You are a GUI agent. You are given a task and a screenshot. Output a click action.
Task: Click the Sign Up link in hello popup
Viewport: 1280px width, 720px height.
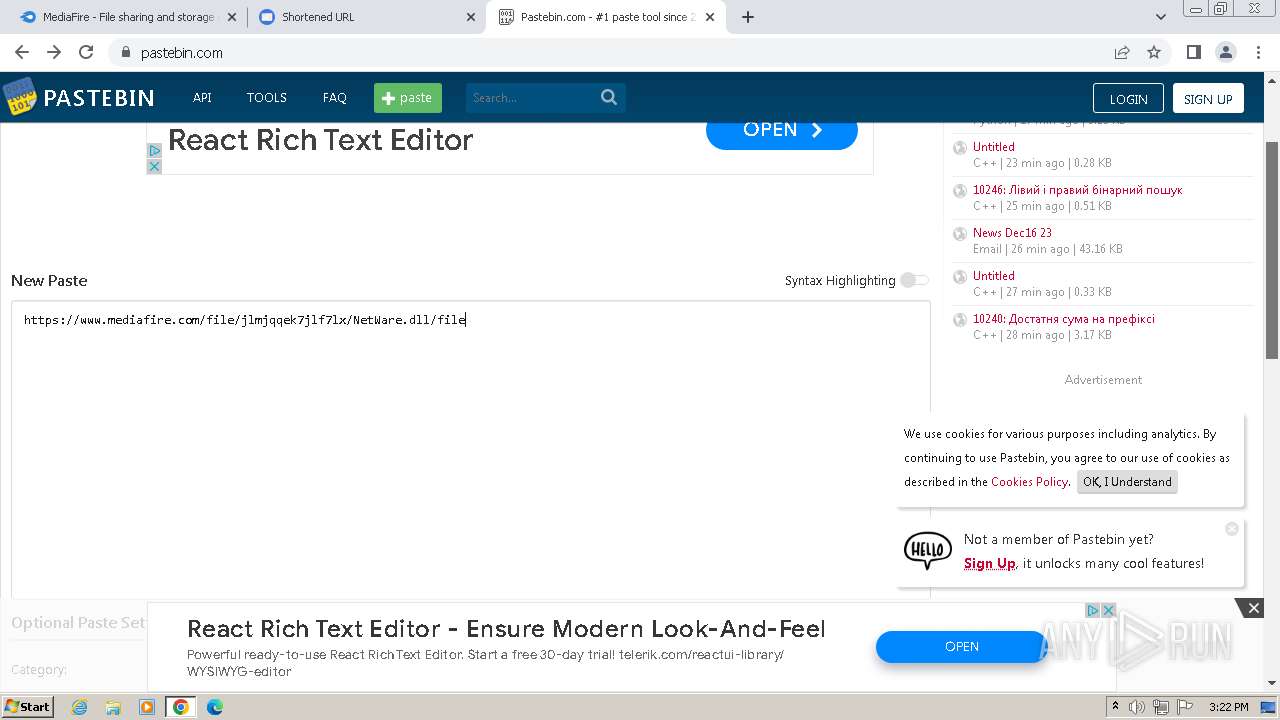coord(989,564)
